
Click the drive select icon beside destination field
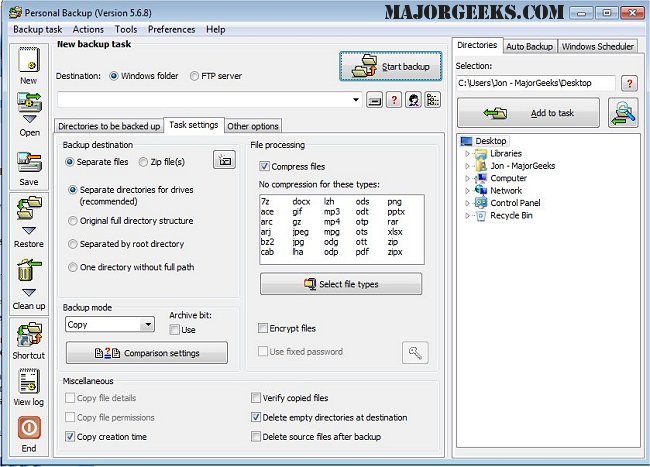(x=374, y=100)
